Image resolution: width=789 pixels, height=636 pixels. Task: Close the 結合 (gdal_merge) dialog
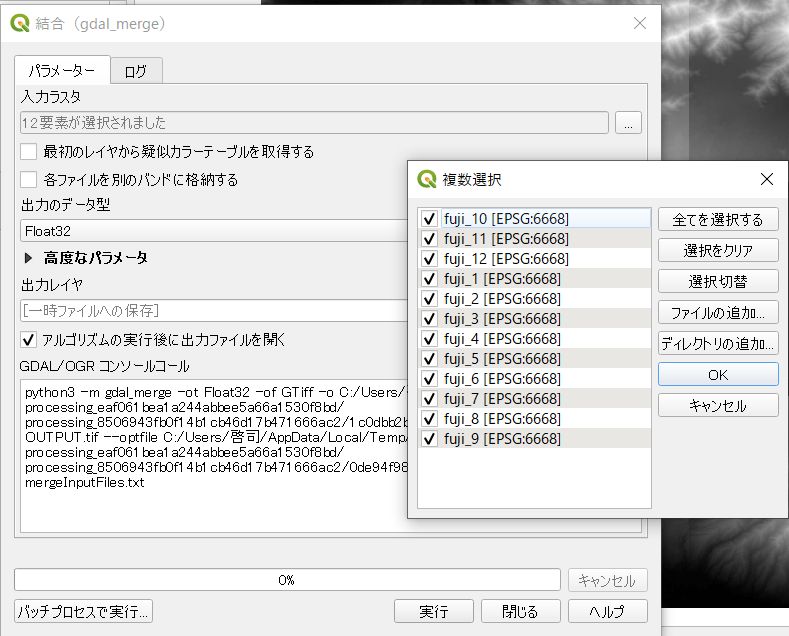click(640, 23)
